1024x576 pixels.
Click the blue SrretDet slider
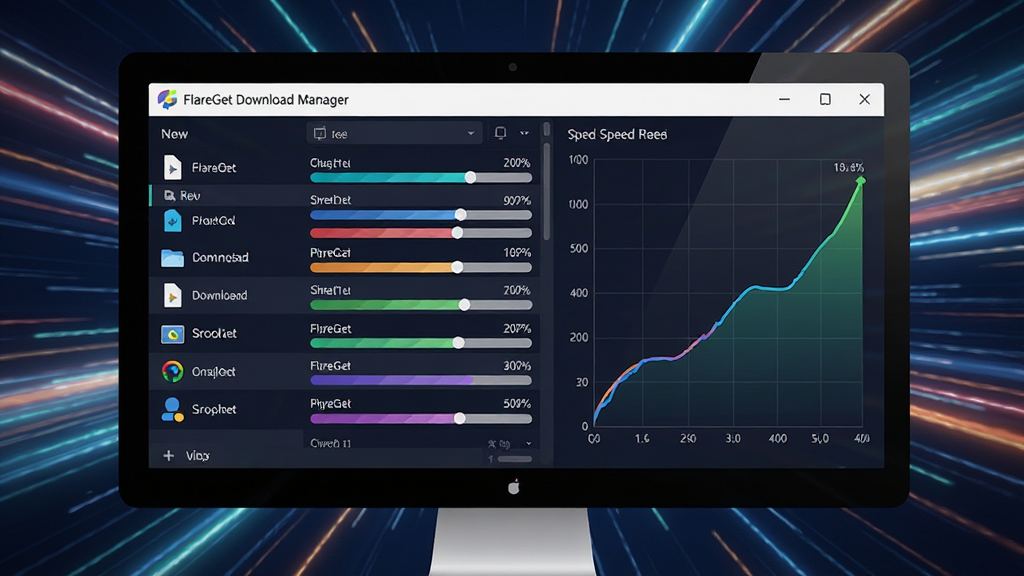point(421,215)
